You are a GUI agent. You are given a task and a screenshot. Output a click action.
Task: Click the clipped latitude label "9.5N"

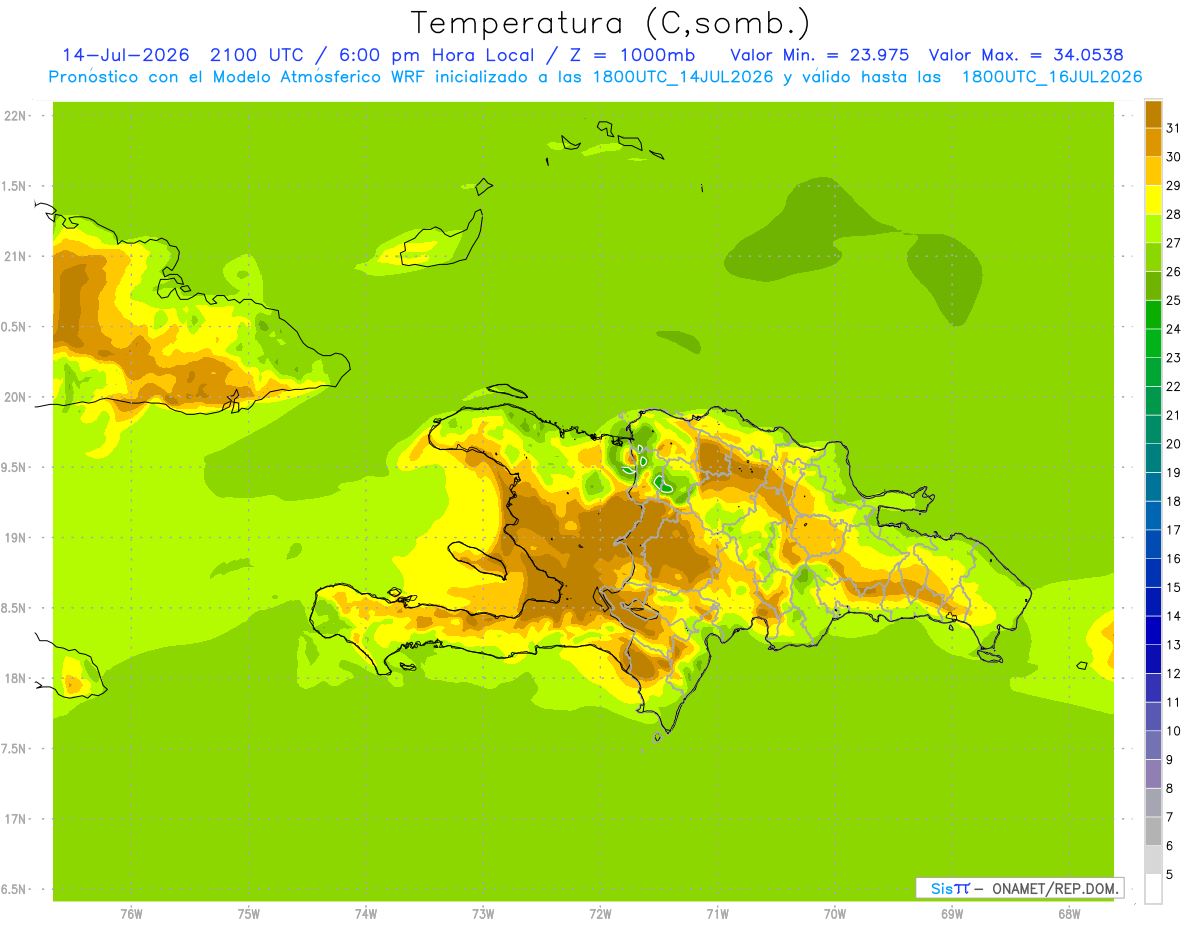(14, 467)
